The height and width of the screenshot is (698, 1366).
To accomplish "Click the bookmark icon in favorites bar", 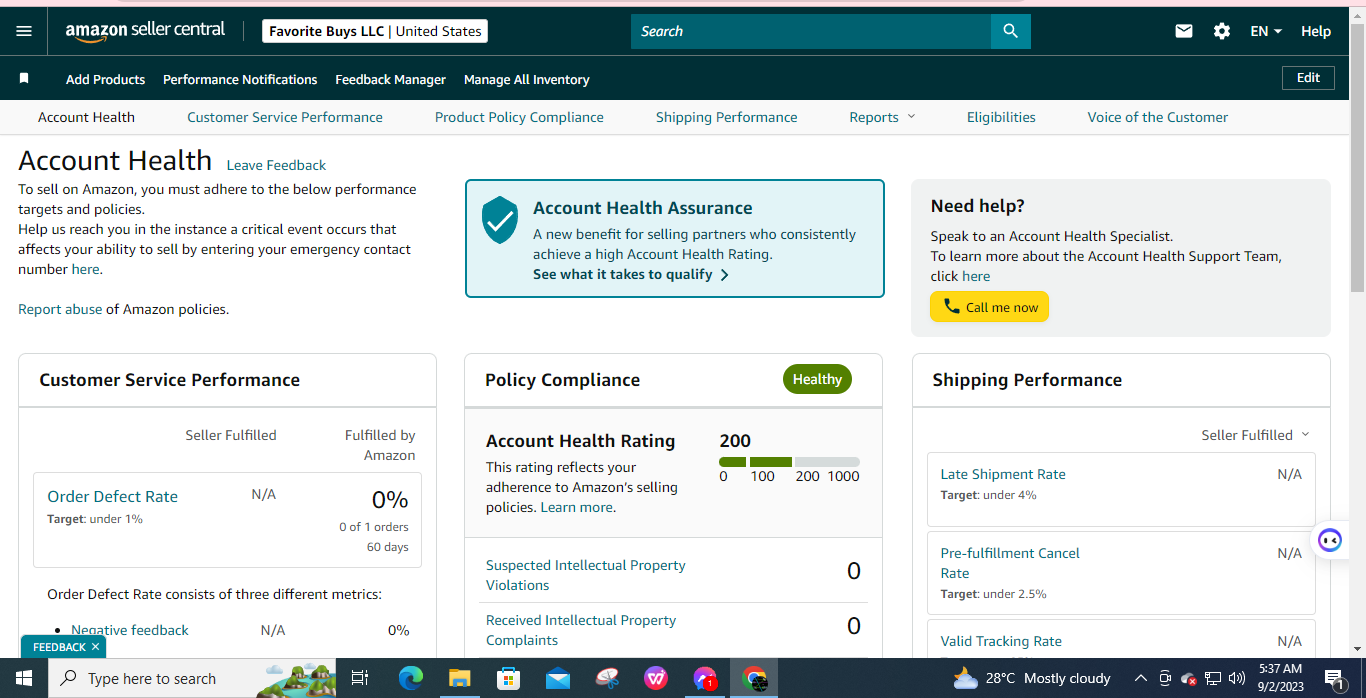I will point(24,78).
